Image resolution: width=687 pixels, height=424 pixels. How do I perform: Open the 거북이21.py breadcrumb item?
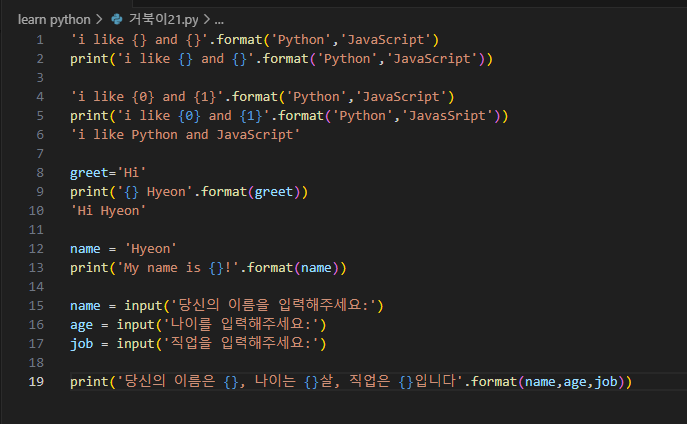(x=163, y=19)
